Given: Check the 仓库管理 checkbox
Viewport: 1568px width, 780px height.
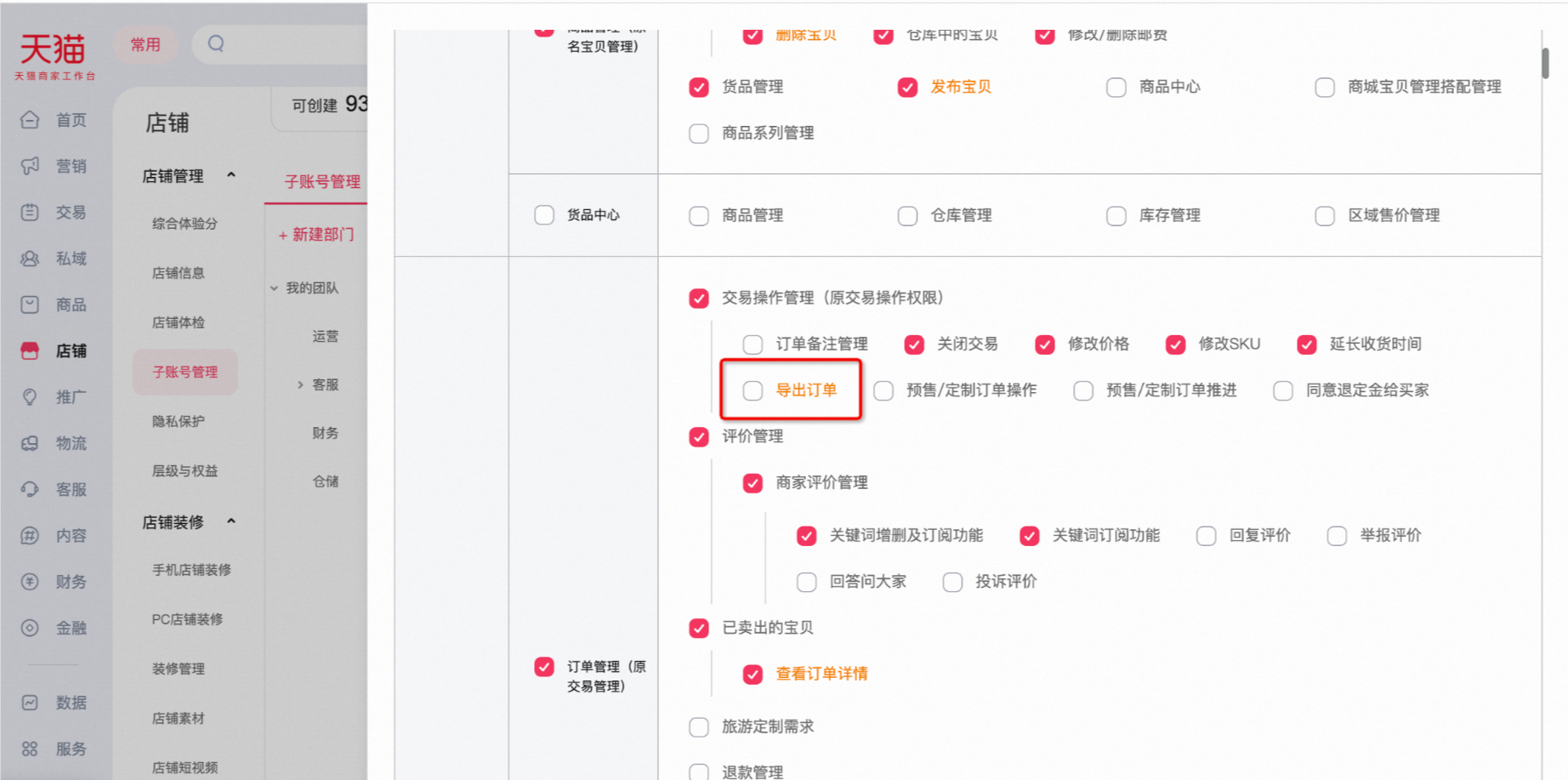Looking at the screenshot, I should click(x=908, y=216).
